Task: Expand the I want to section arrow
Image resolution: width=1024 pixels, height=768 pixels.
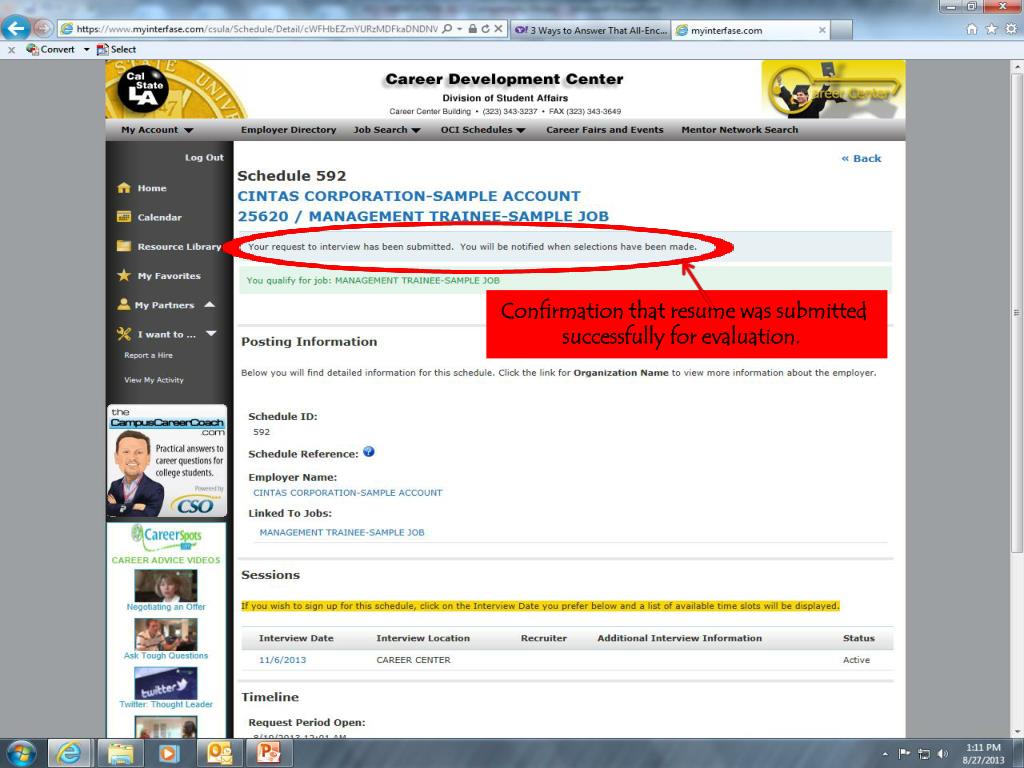Action: 211,334
